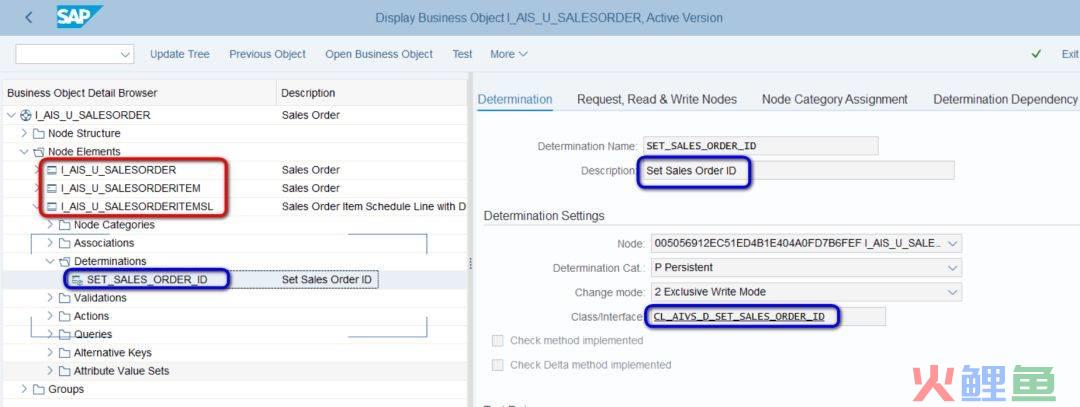Expand the Actions folder
The image size is (1080, 407).
click(50, 316)
